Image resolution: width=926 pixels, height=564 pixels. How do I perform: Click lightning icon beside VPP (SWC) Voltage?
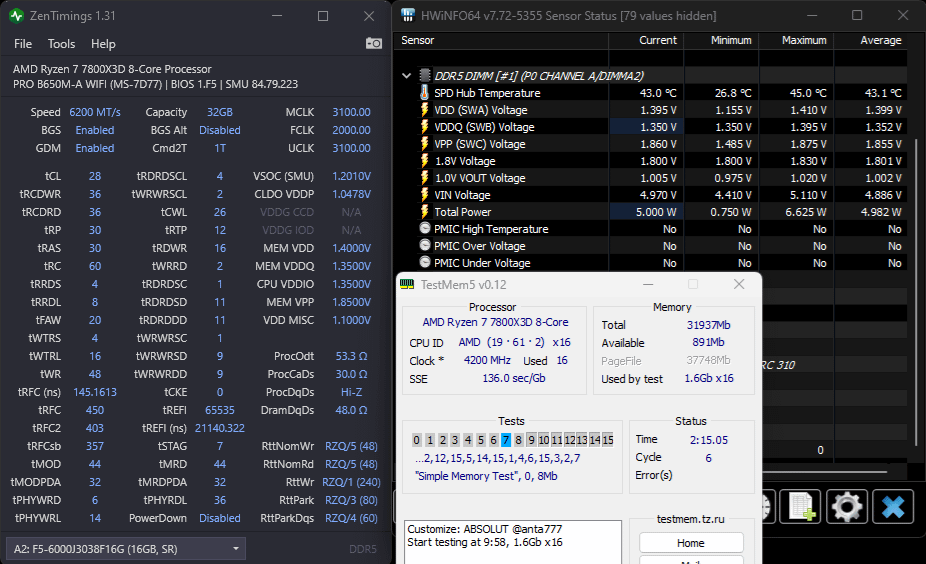point(424,144)
